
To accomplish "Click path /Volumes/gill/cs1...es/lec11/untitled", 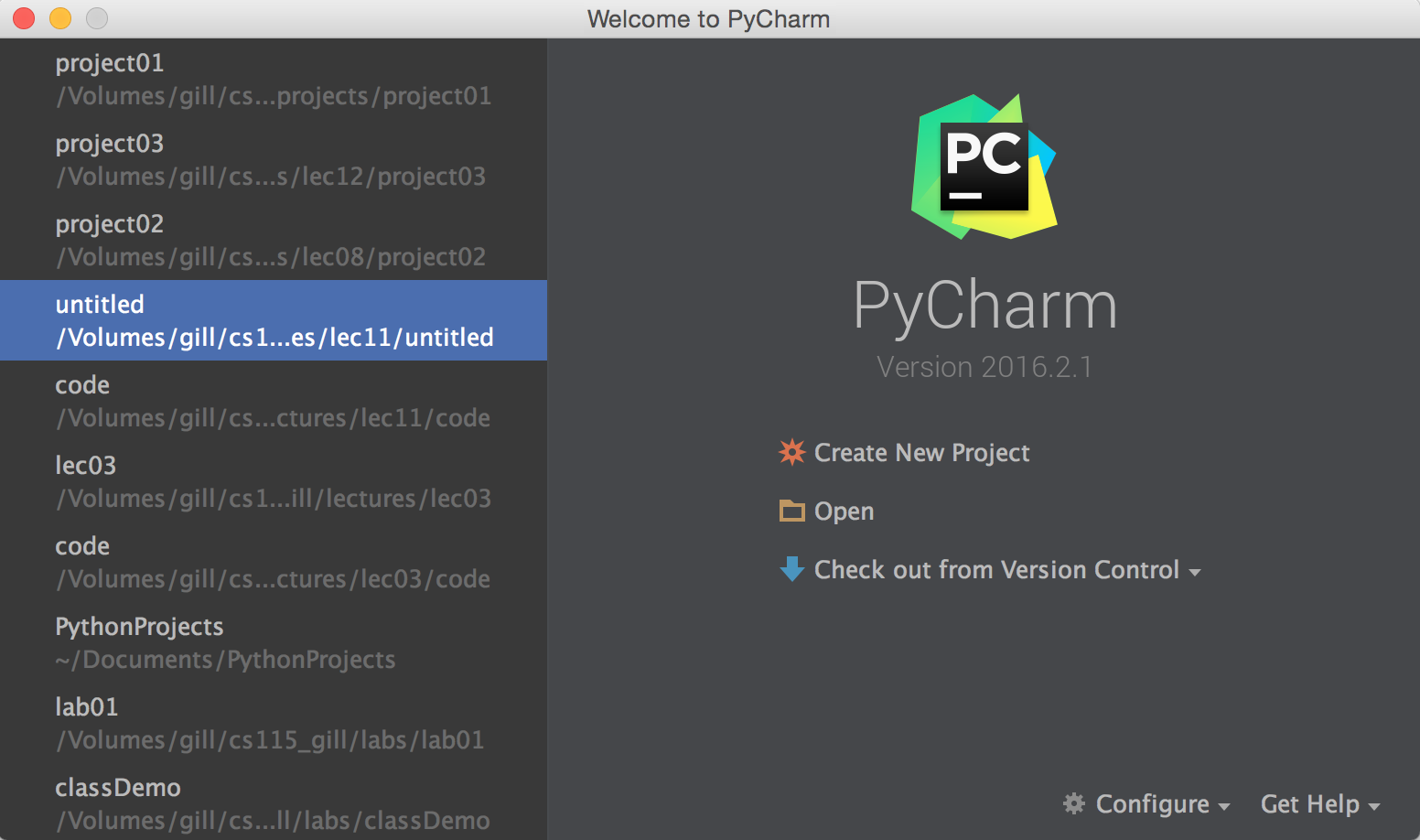I will point(274,338).
